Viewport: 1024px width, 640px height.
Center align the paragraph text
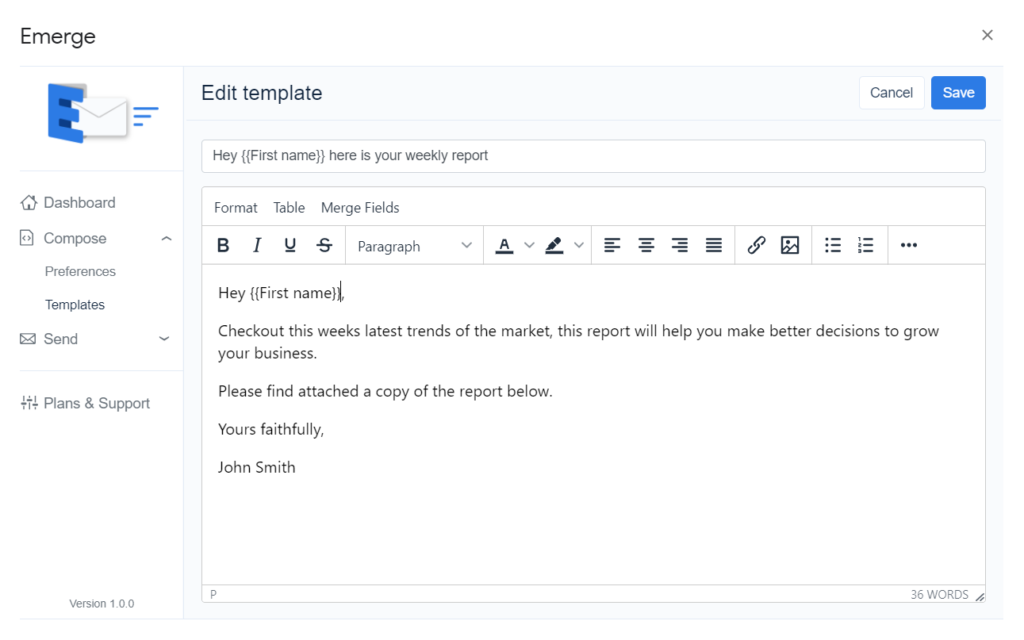(x=646, y=246)
